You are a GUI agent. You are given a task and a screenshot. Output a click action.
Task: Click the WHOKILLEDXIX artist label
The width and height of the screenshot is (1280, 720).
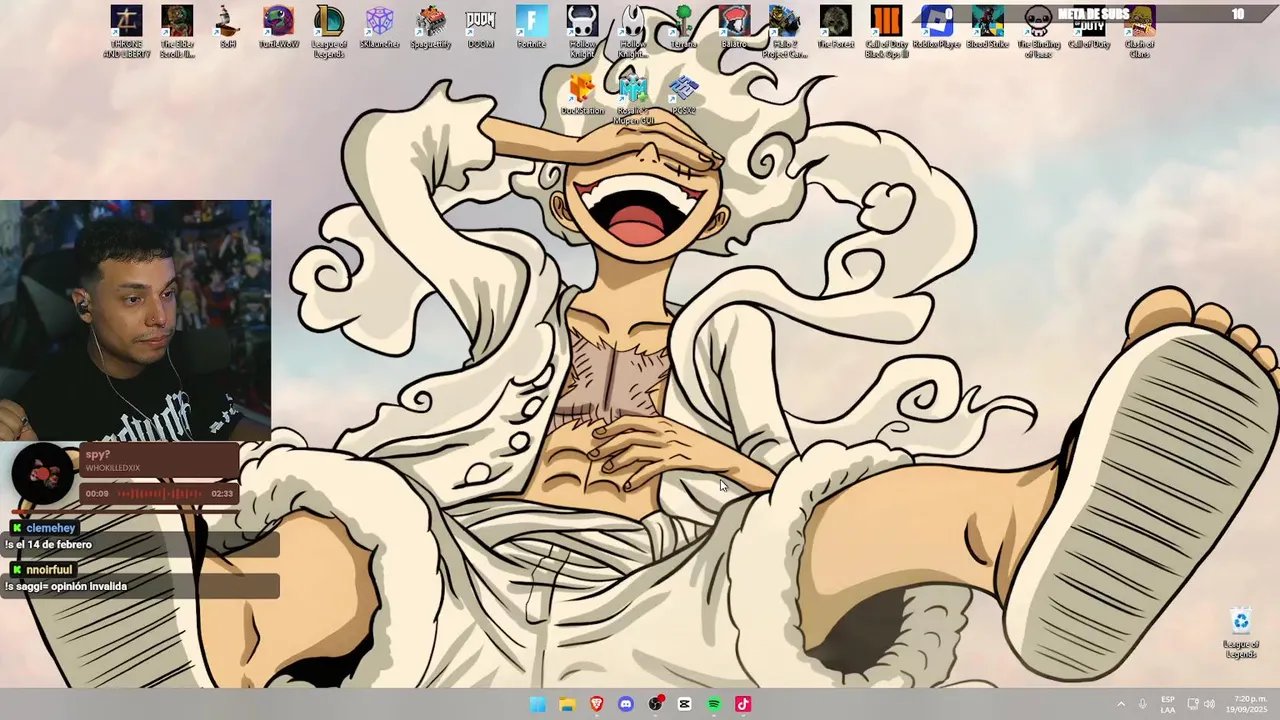pos(113,468)
